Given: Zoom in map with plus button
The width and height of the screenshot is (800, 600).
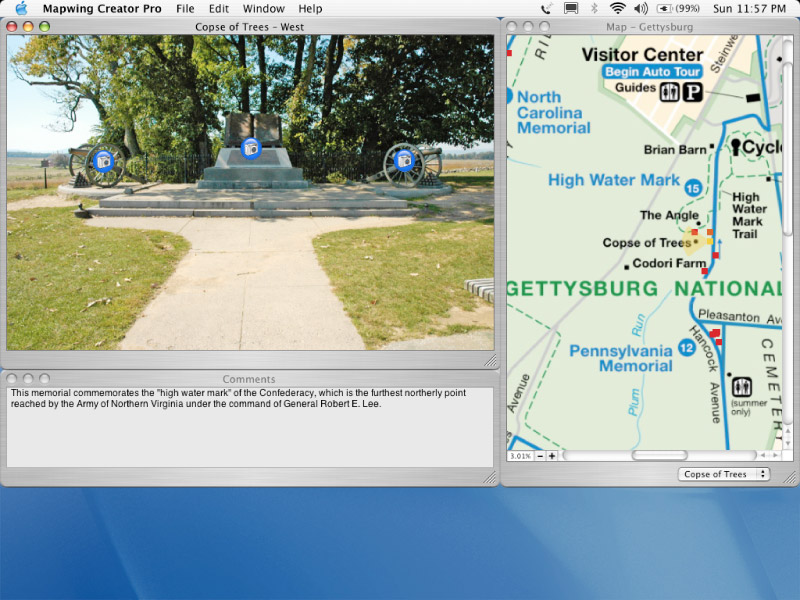Looking at the screenshot, I should click(552, 456).
